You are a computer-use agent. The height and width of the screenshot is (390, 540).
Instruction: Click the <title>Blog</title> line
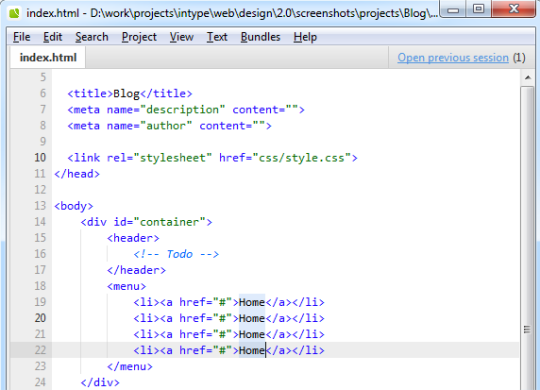(x=130, y=93)
